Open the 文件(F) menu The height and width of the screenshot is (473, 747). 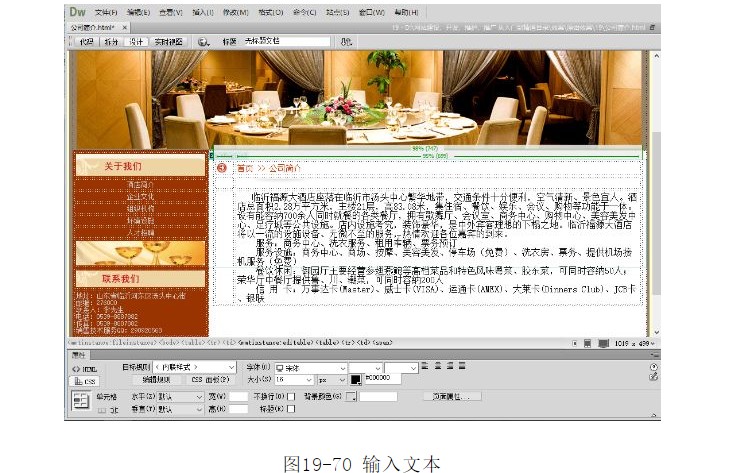pyautogui.click(x=105, y=12)
